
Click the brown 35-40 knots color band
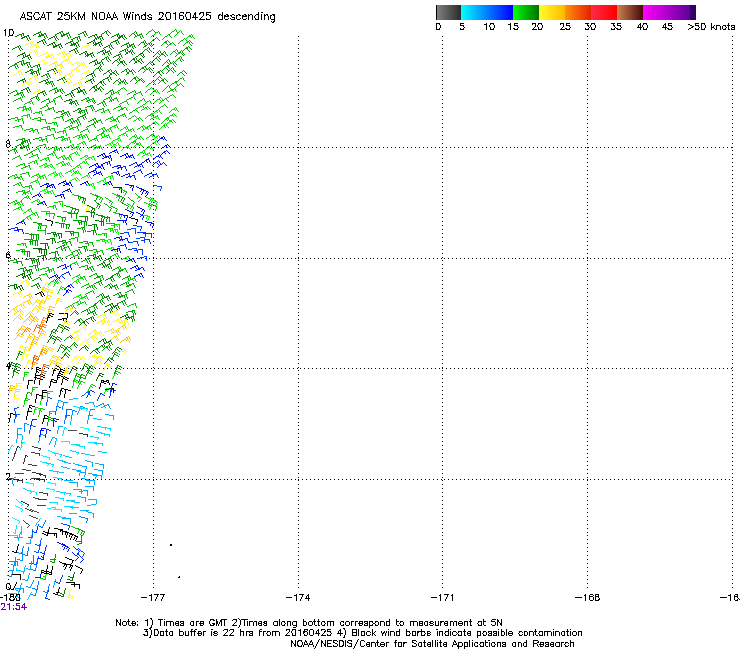click(630, 12)
